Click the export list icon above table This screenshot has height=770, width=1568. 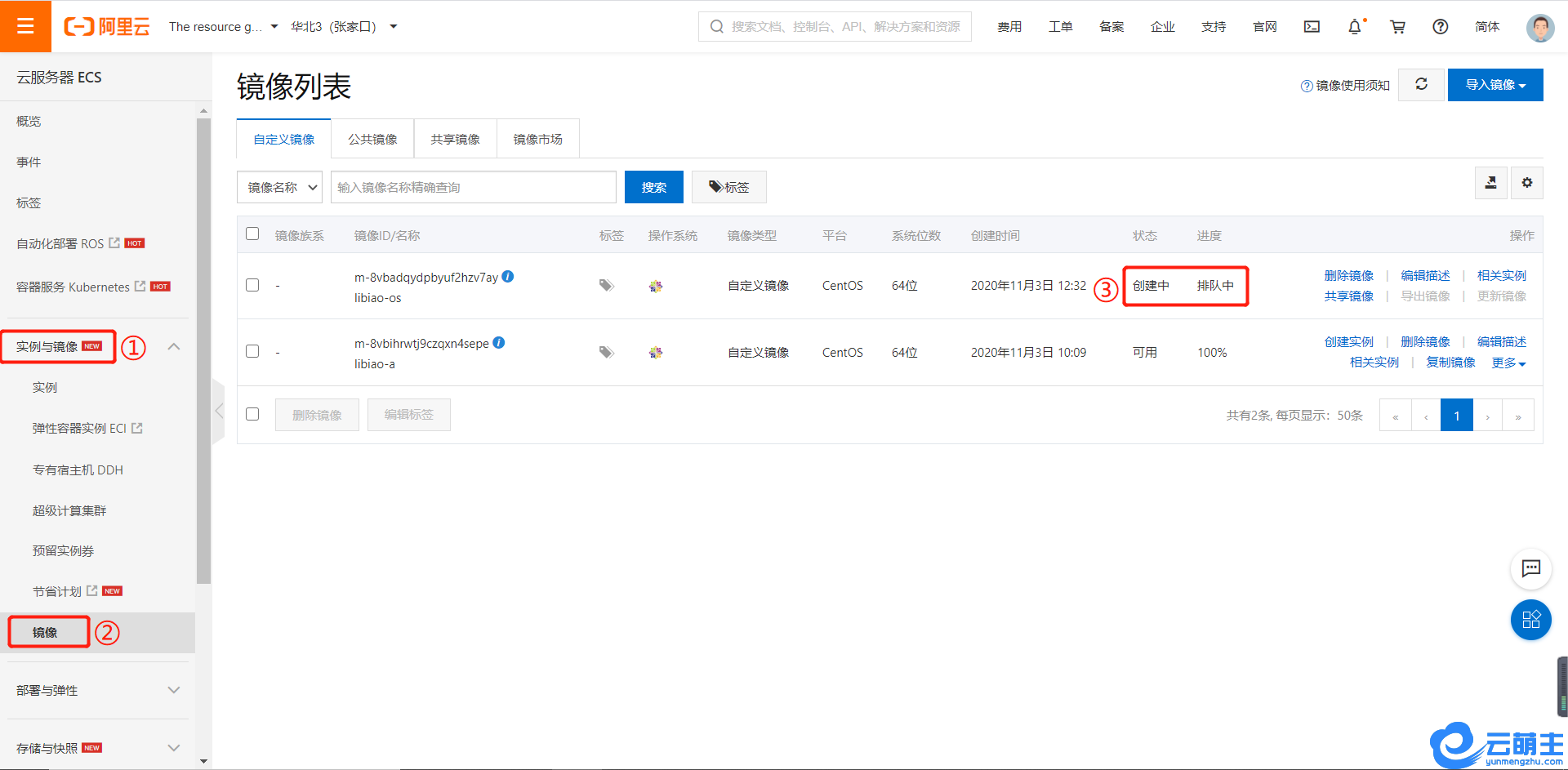(1490, 183)
